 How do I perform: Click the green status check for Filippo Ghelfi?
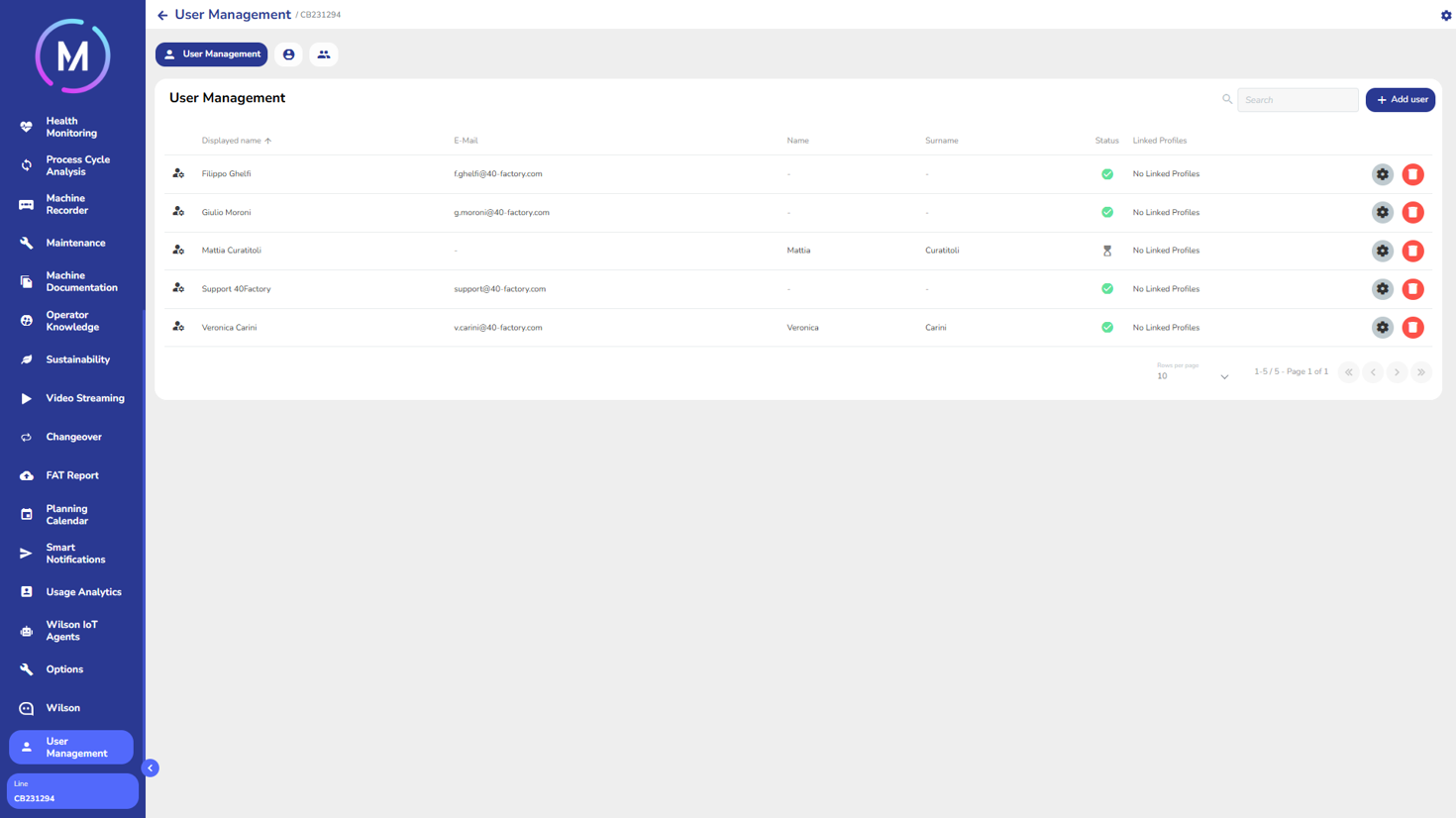pyautogui.click(x=1107, y=174)
